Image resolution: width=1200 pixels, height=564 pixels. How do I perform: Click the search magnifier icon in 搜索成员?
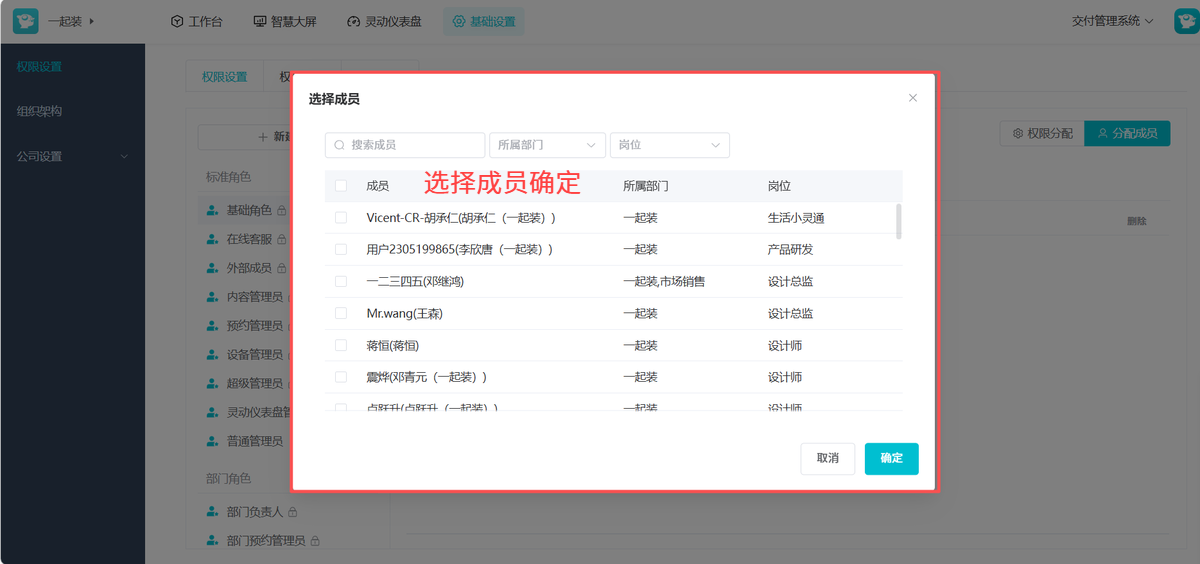pos(340,145)
